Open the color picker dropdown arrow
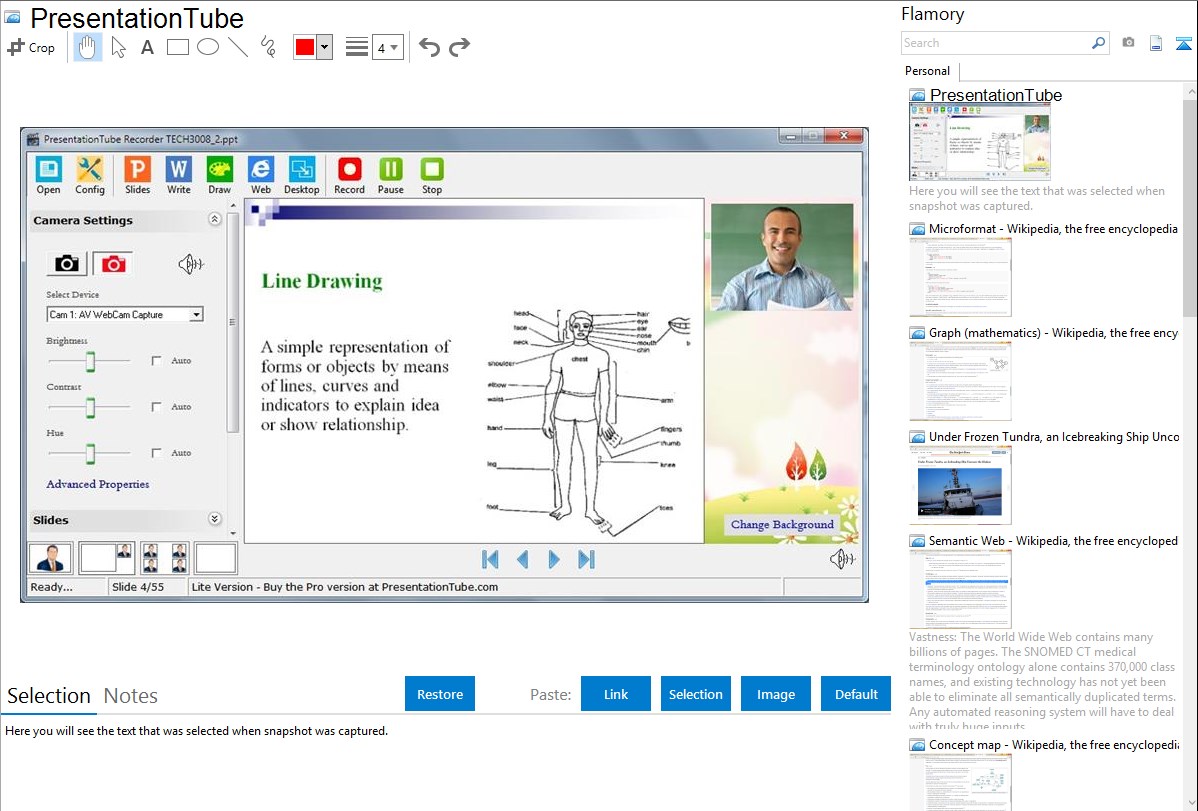The image size is (1198, 811). tap(324, 47)
